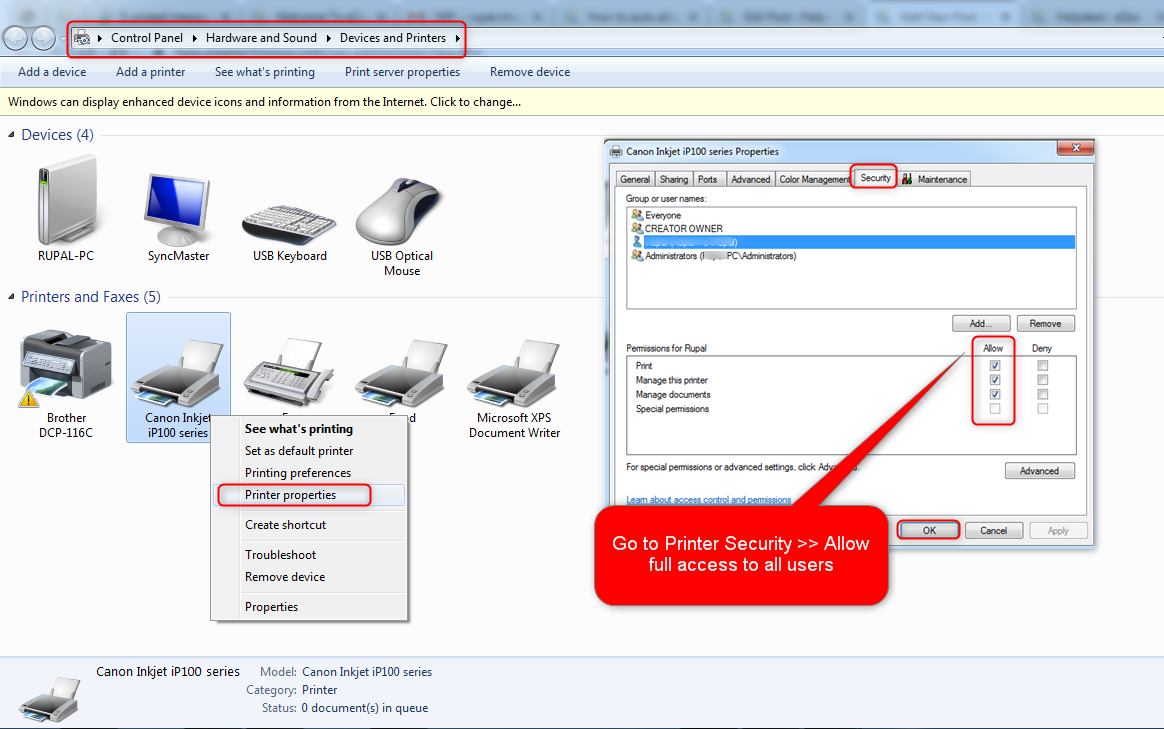Select the Brother DCP-116C printer icon
The width and height of the screenshot is (1164, 729).
(65, 369)
